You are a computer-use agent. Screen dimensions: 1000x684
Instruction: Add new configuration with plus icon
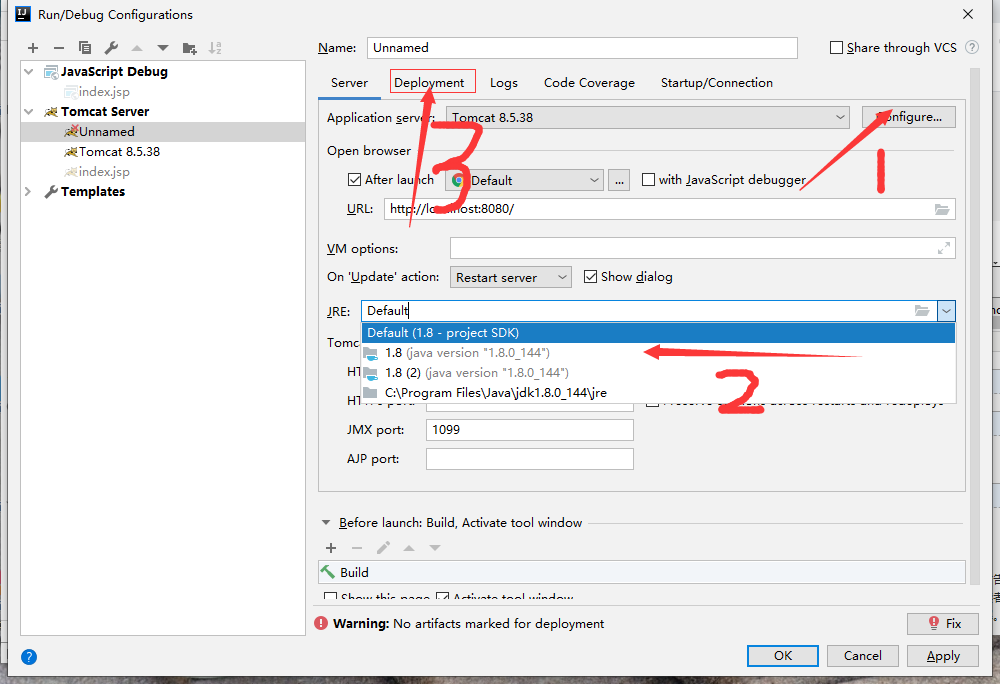(33, 48)
